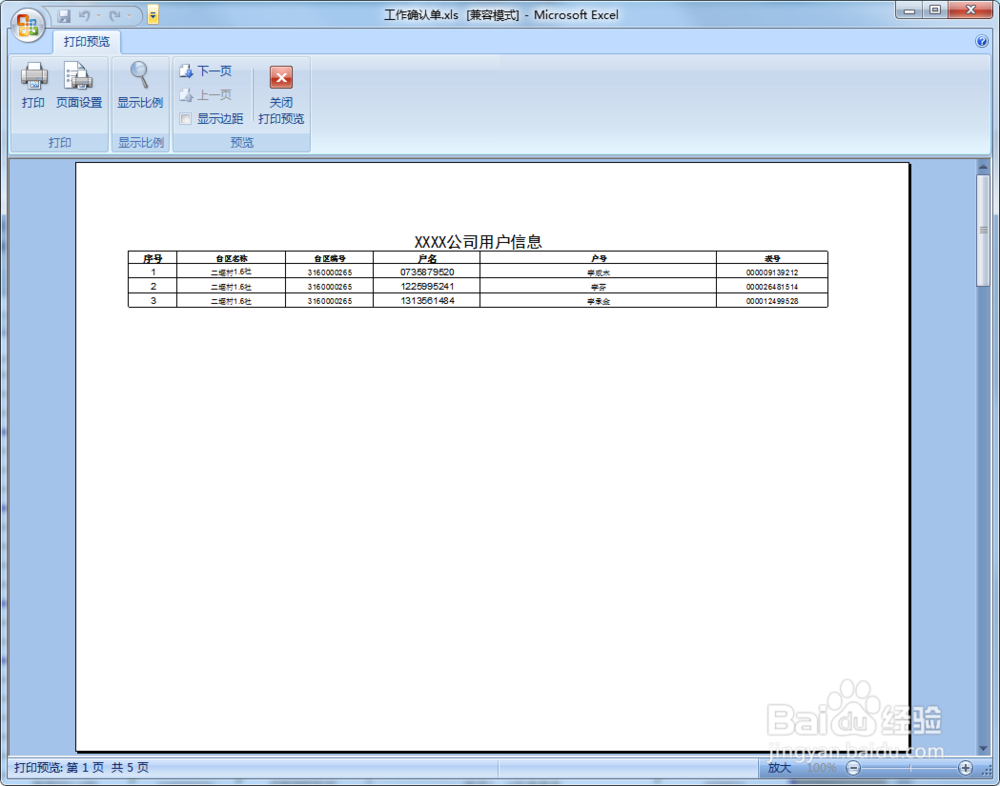Screen dimensions: 1000x786
Task: Click the 显示比例 magnifier icon
Action: (140, 85)
